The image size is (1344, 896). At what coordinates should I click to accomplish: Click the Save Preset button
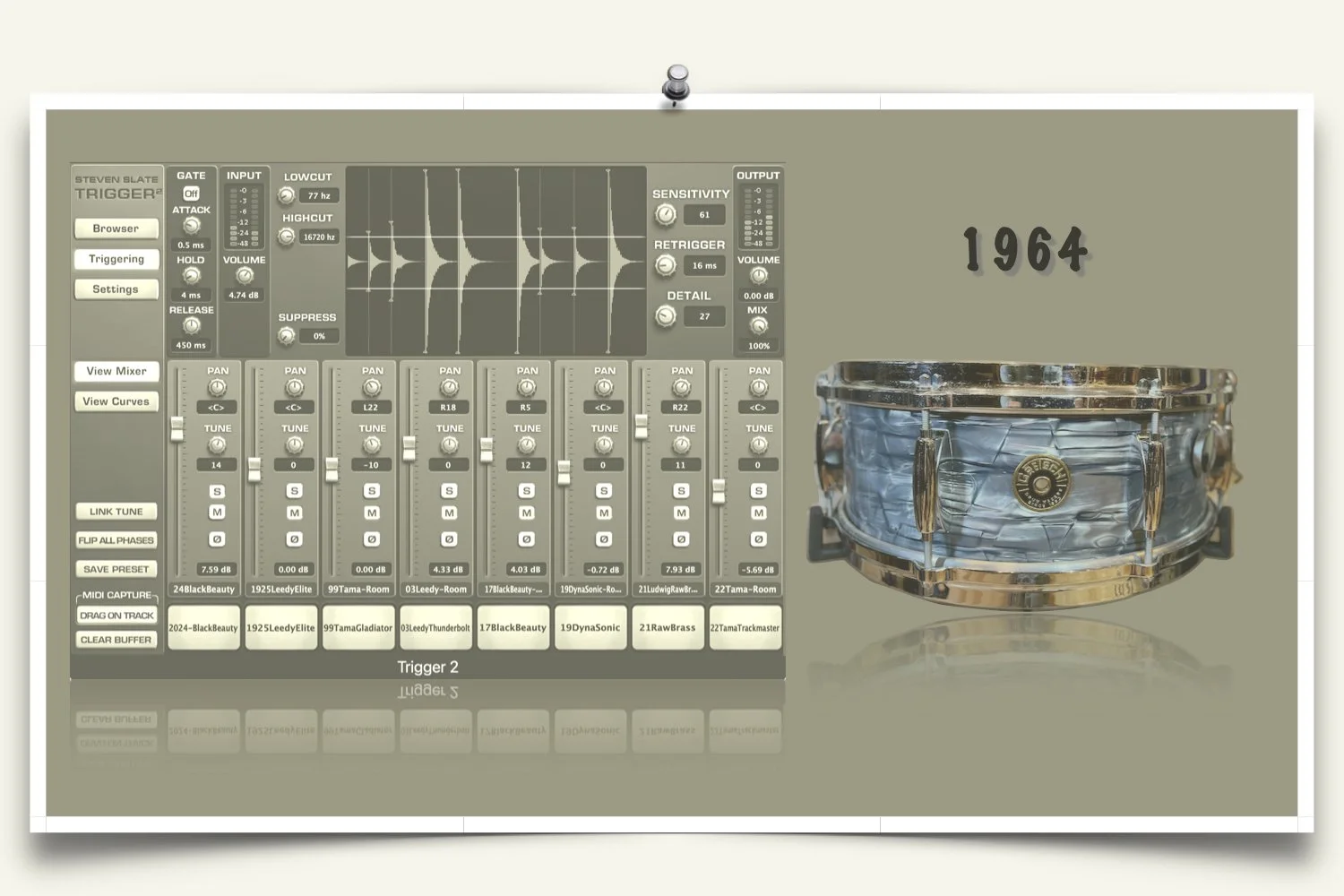tap(116, 569)
